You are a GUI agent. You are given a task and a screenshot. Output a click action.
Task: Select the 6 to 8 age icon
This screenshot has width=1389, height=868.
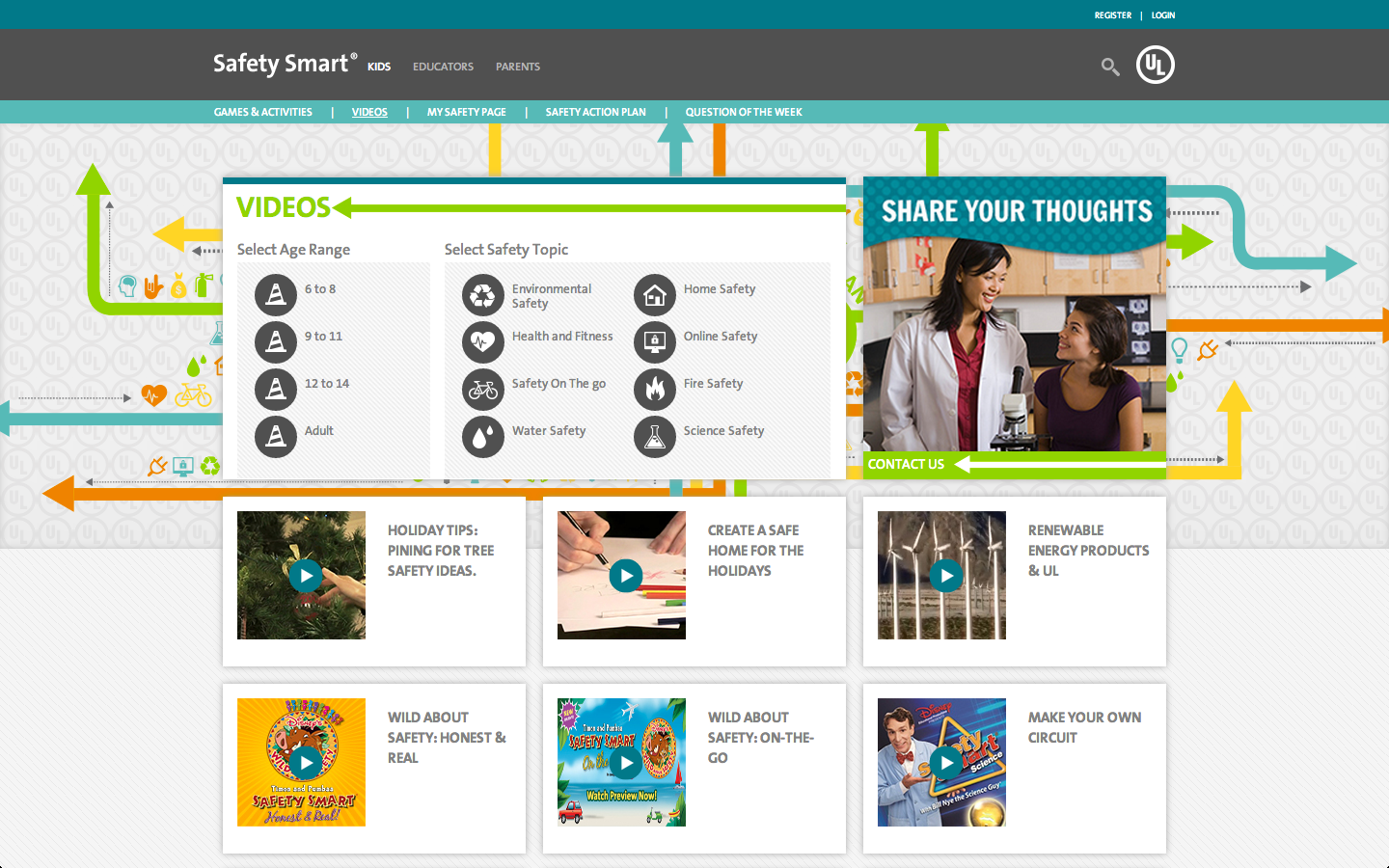(x=276, y=295)
